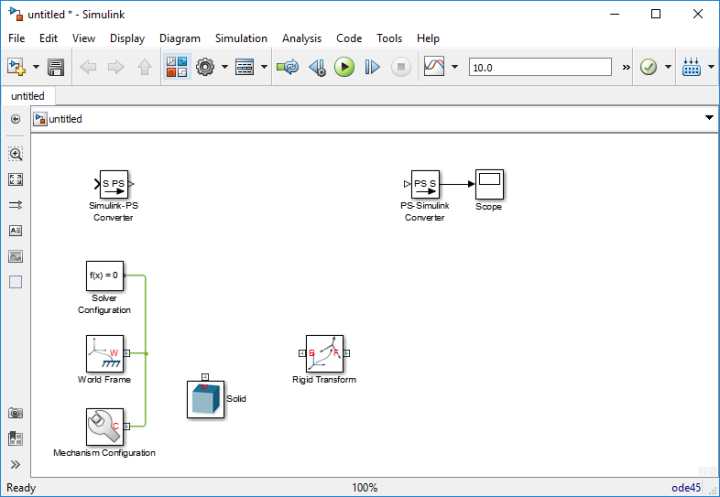Run the simulation with the green play button
Screen dimensions: 720x497
[344, 67]
